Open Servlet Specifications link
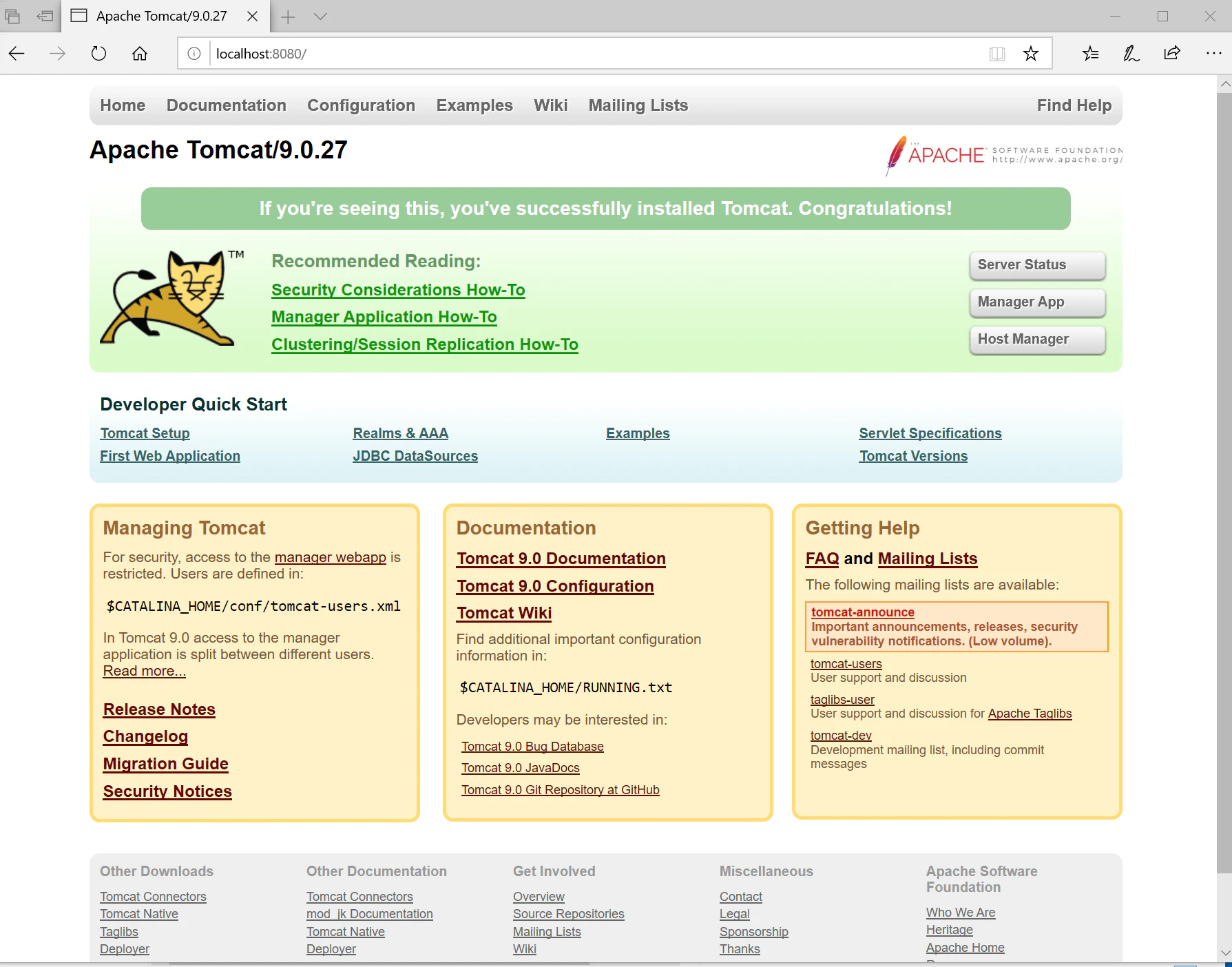Viewport: 1232px width, 967px height. tap(930, 433)
